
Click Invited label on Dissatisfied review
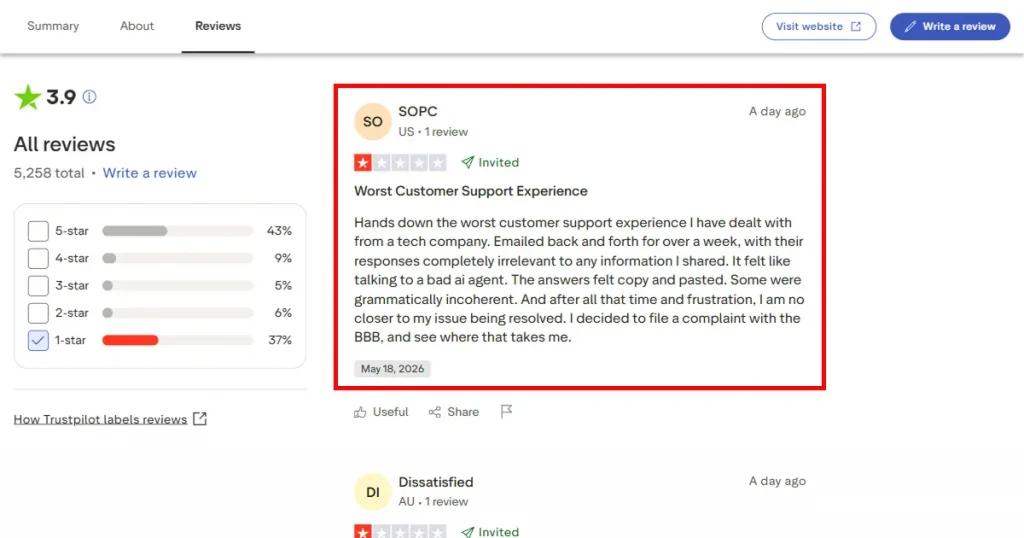pyautogui.click(x=490, y=531)
